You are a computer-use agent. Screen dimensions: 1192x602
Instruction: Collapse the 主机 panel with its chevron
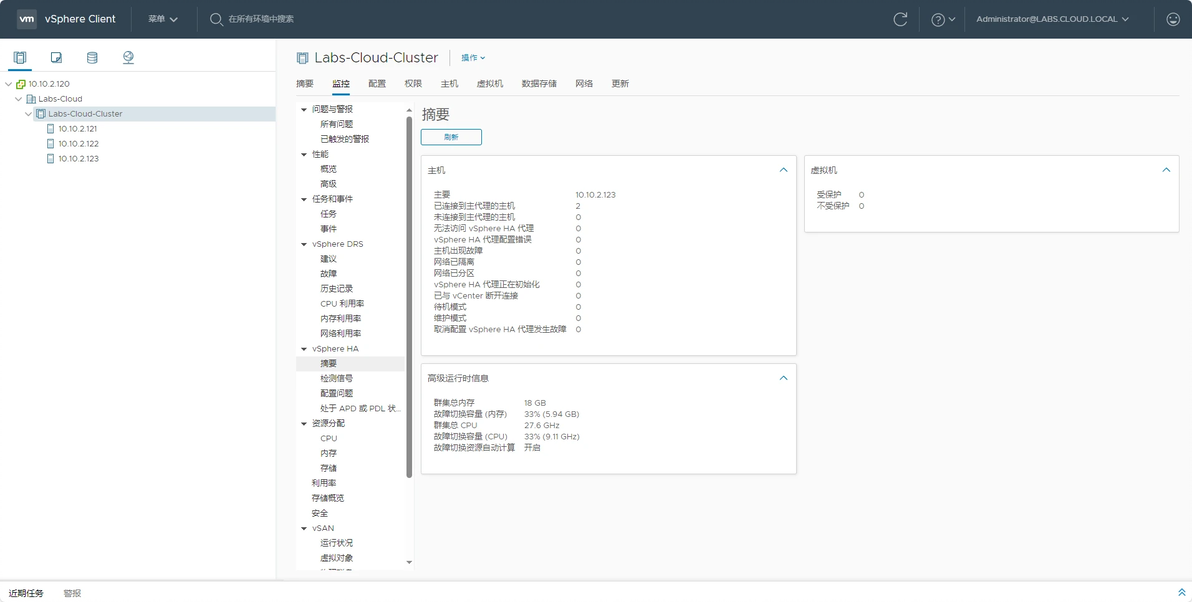[x=784, y=170]
